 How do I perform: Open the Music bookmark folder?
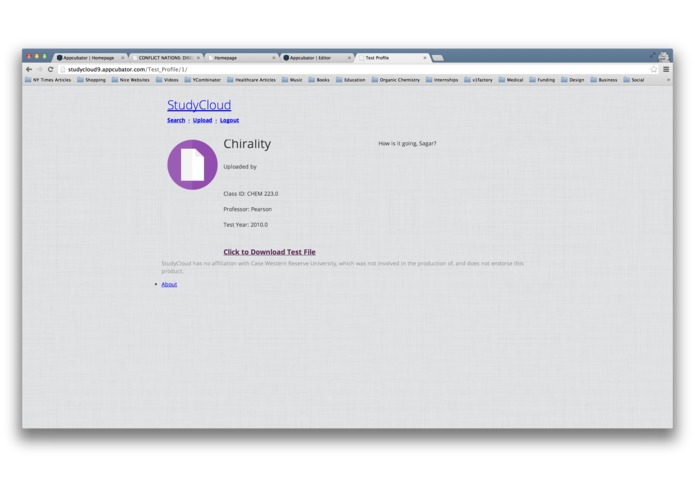[292, 80]
